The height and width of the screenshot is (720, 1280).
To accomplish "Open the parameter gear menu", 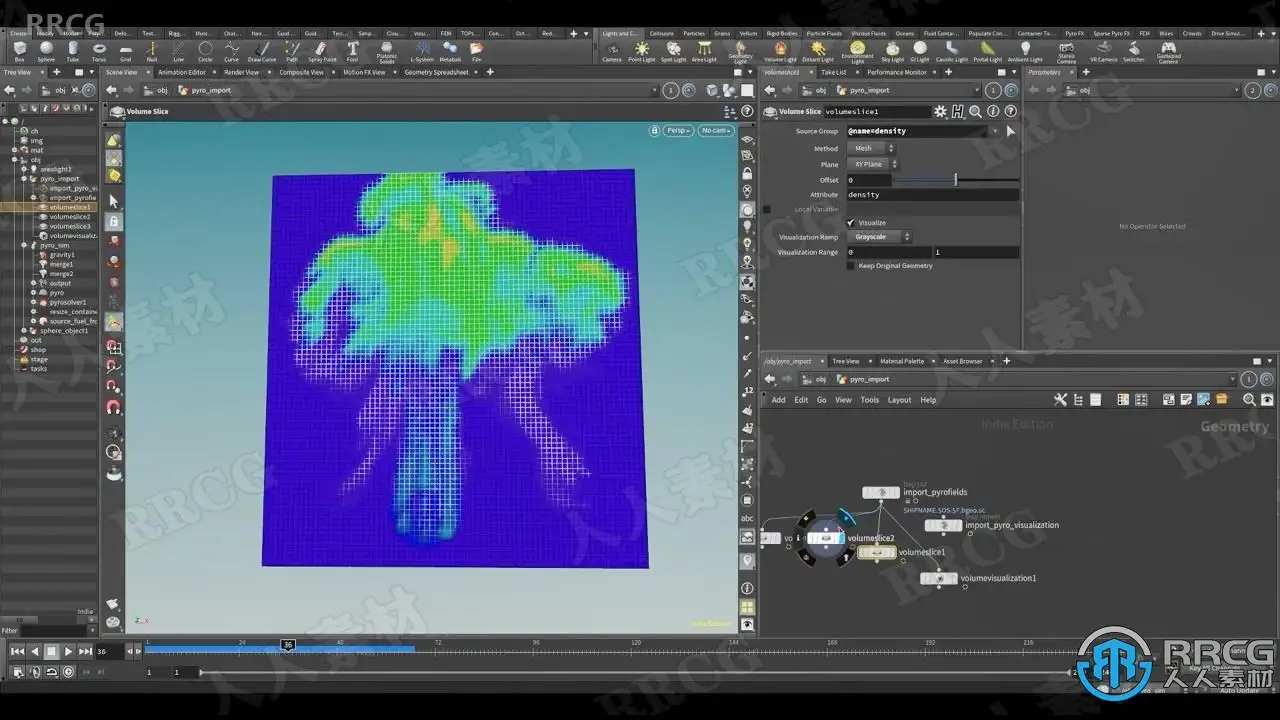I will (x=940, y=112).
